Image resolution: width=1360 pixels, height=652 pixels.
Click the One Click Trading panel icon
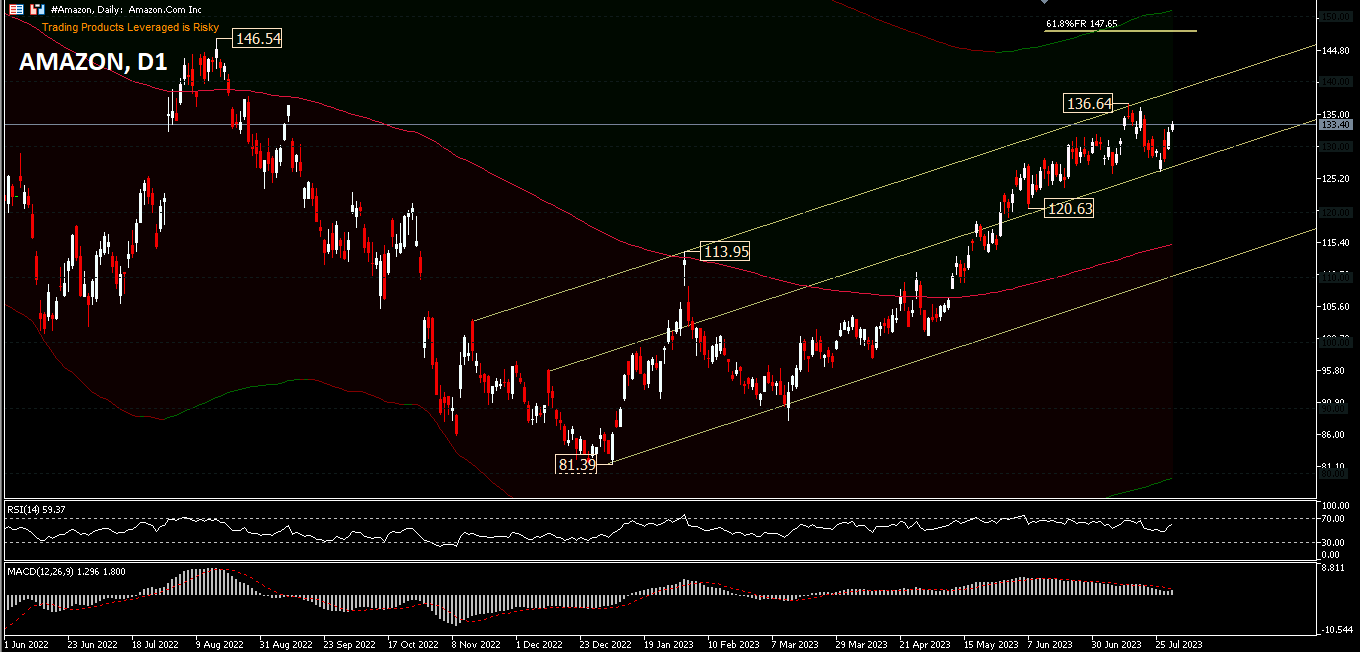tap(17, 9)
